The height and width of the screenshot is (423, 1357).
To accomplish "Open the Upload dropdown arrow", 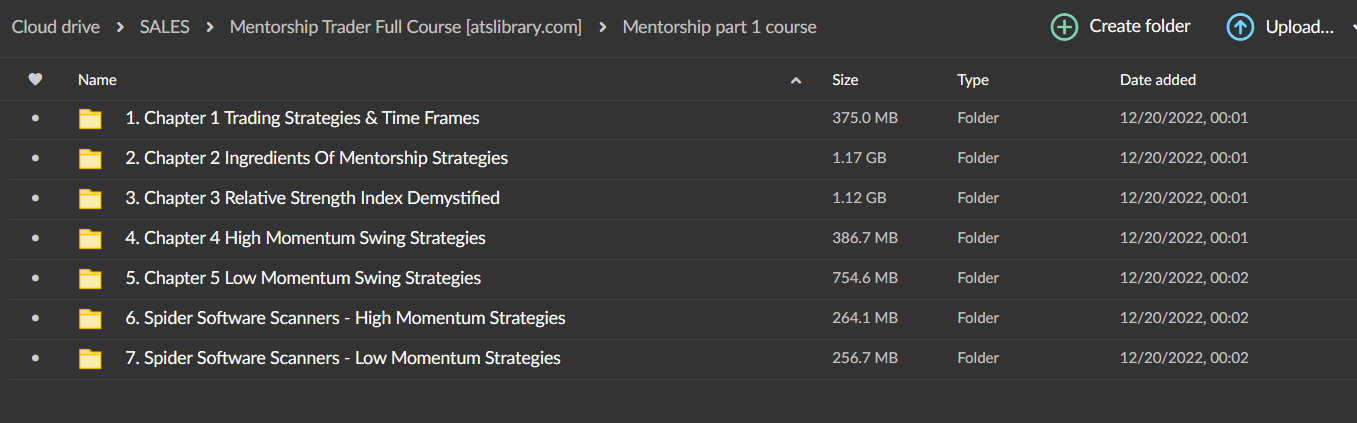I will point(1352,28).
